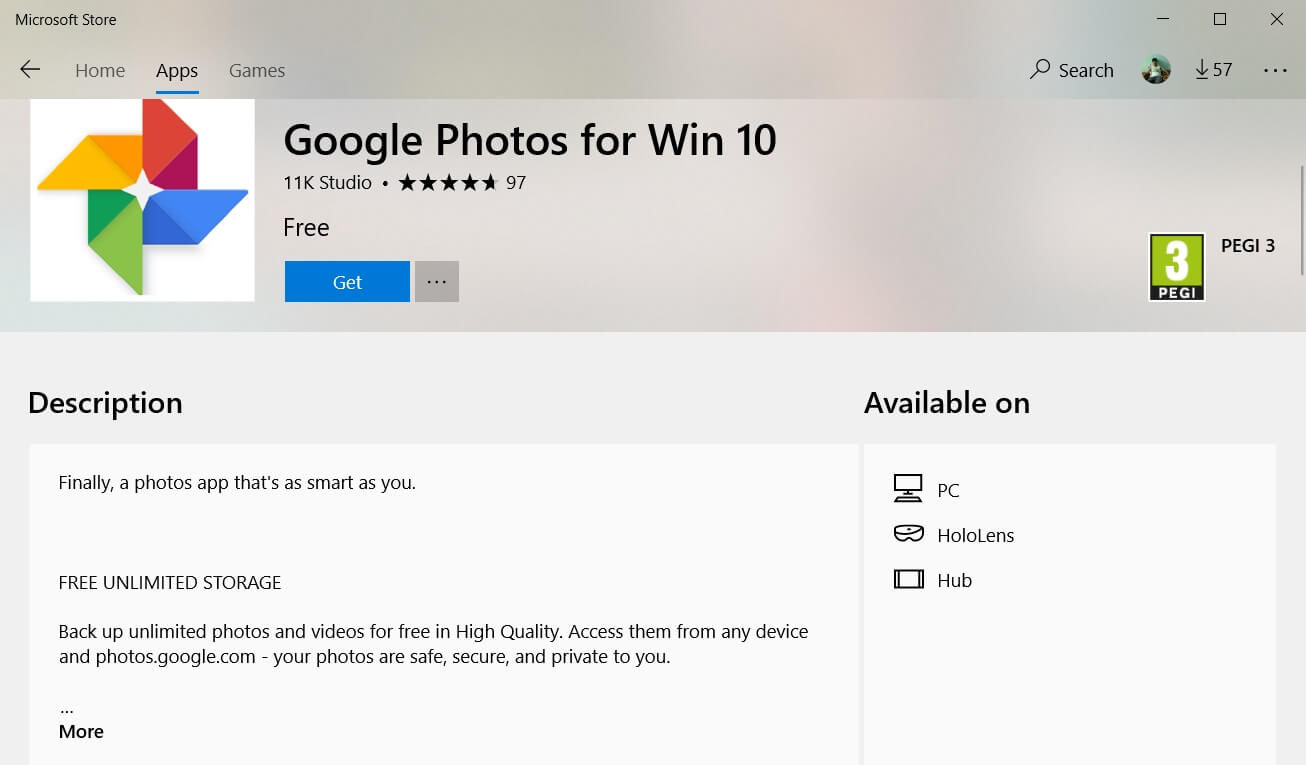The width and height of the screenshot is (1306, 765).
Task: Expand the description with More
Action: pyautogui.click(x=81, y=732)
